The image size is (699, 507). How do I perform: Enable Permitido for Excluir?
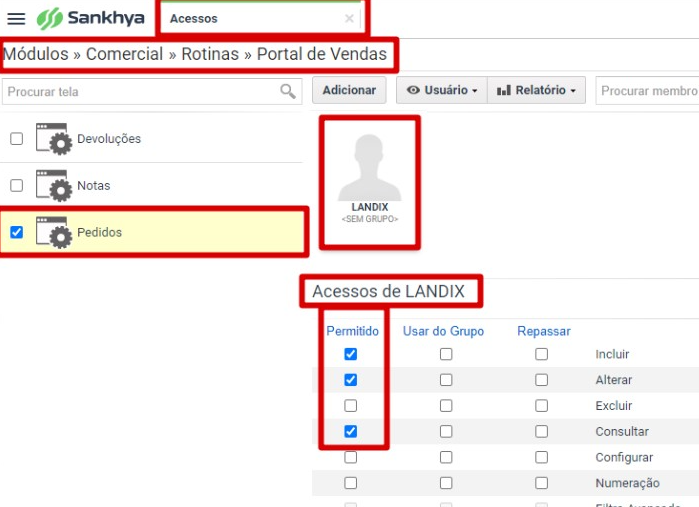tap(350, 406)
